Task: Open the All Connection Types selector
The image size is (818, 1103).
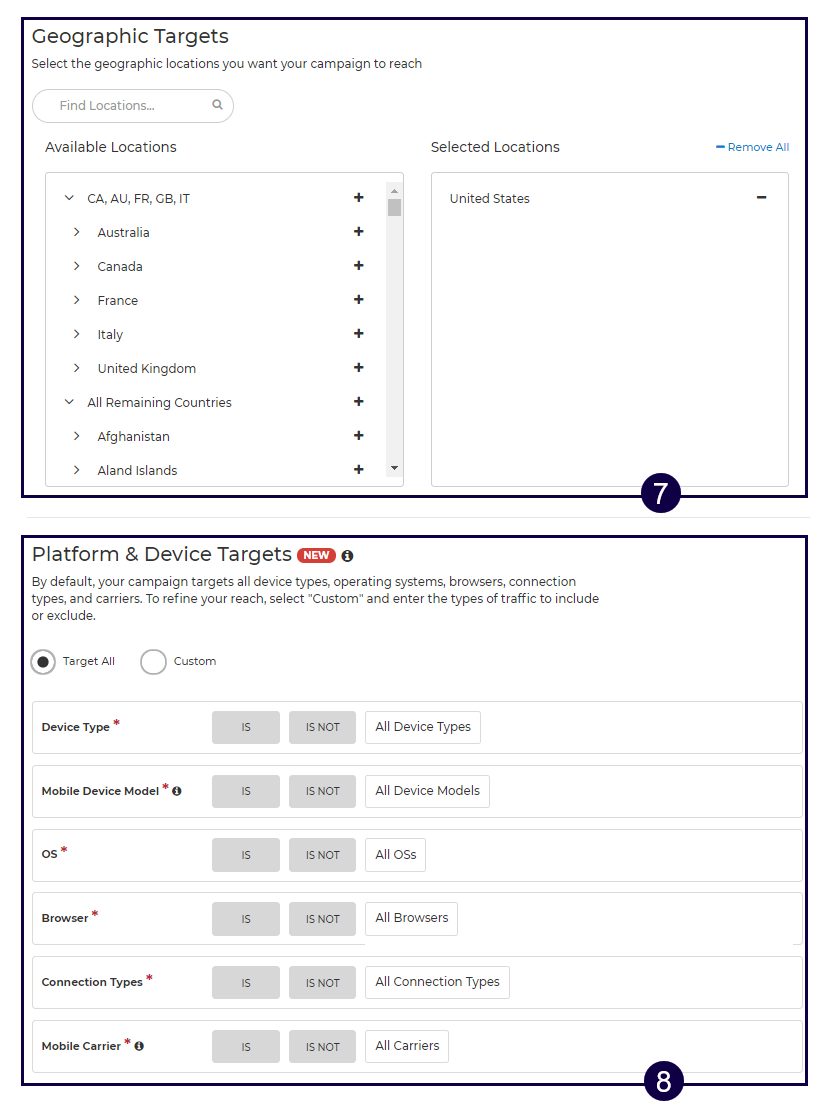Action: (x=437, y=982)
